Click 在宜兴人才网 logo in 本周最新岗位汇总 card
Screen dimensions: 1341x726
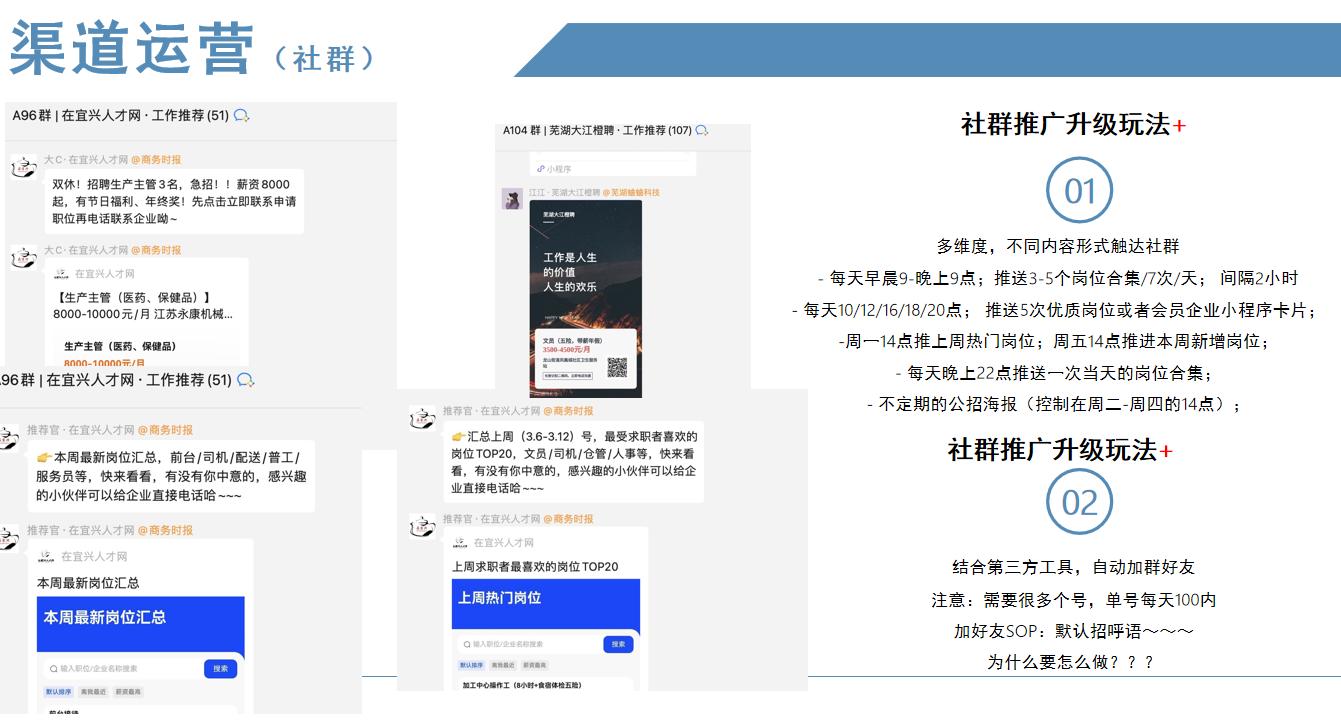coord(46,556)
